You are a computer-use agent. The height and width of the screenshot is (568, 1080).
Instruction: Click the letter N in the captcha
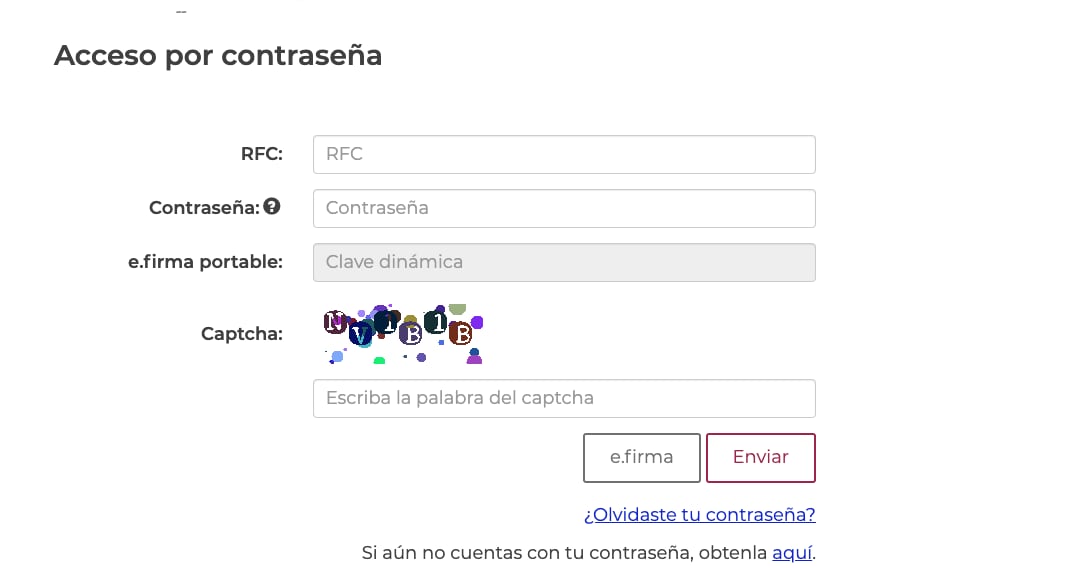click(334, 321)
